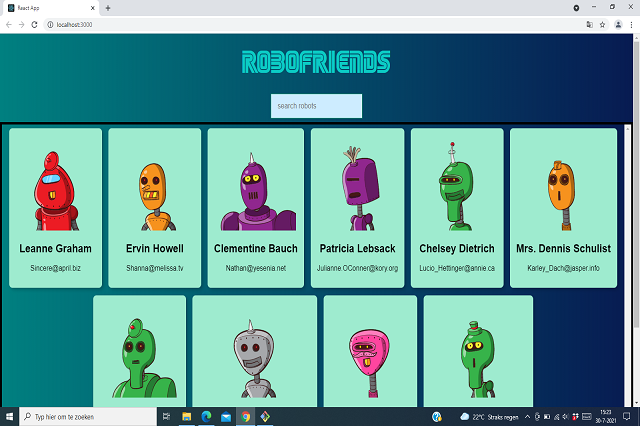Open the notification center icon
The height and width of the screenshot is (426, 640).
pos(627,417)
